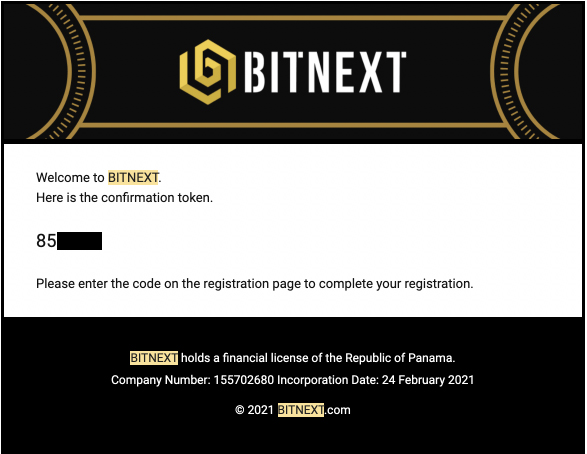Click the company number 155702680

point(244,380)
